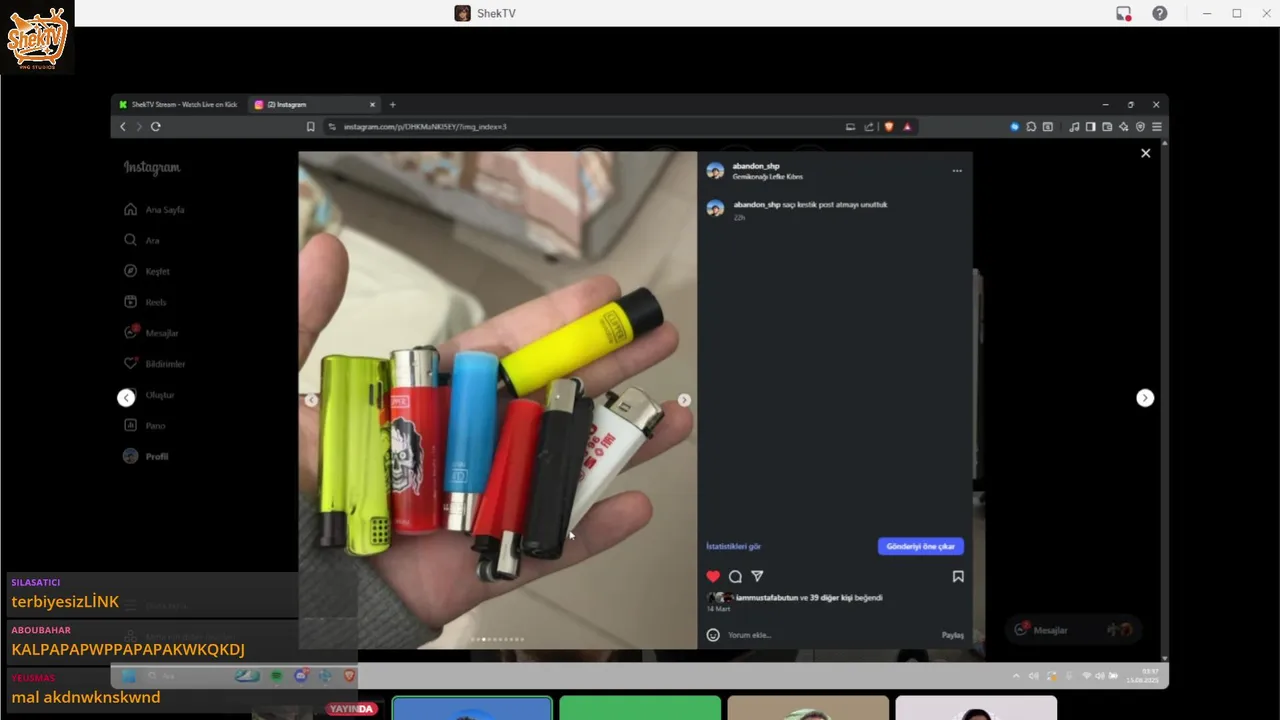Open Bildirimler notifications
The image size is (1280, 720).
(x=155, y=364)
